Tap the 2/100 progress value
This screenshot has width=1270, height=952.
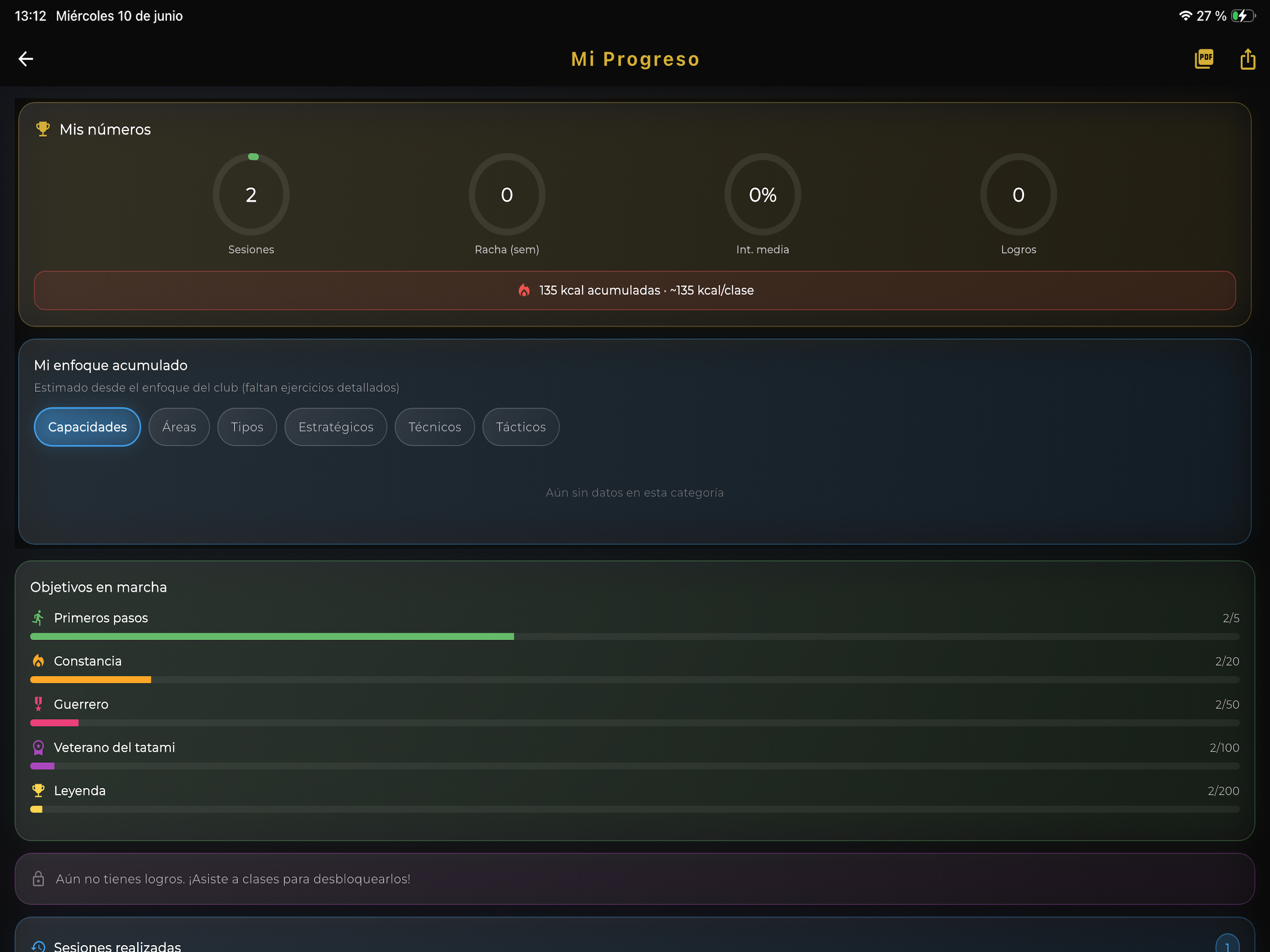click(x=1224, y=747)
